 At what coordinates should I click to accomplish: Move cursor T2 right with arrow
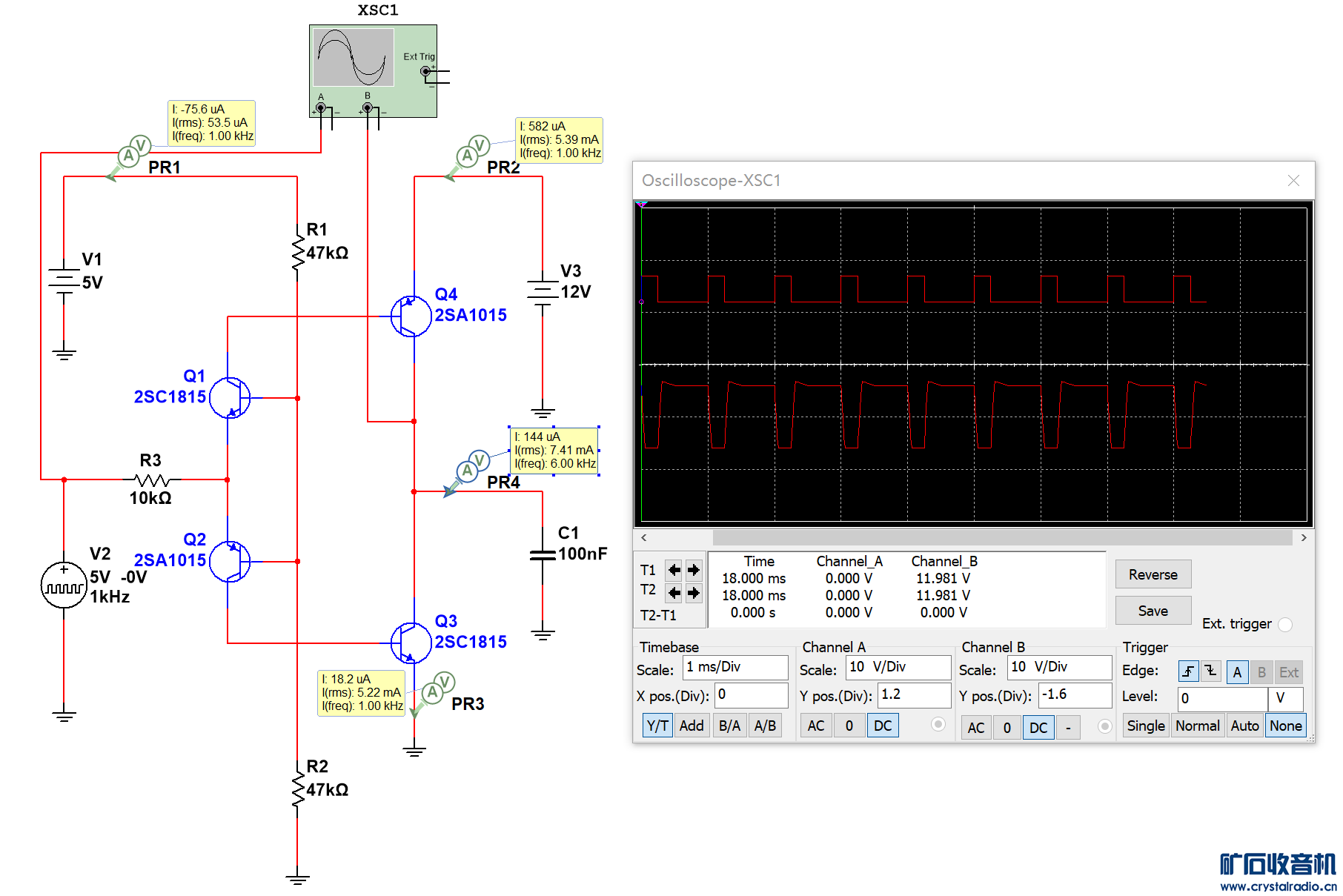693,592
